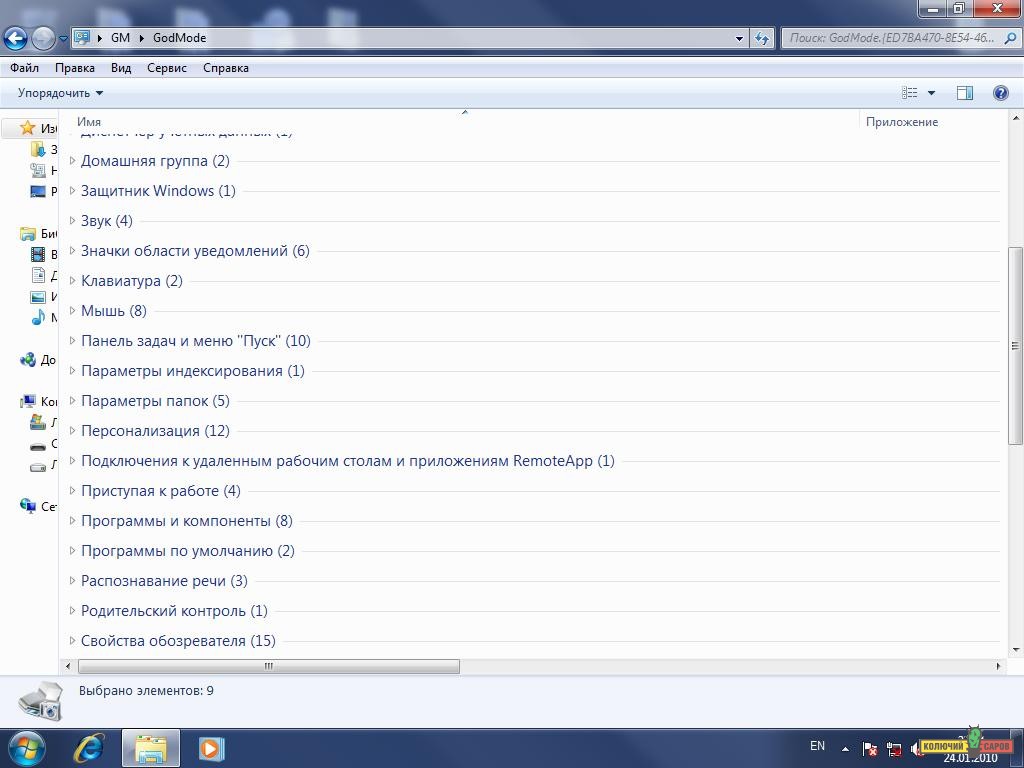Image resolution: width=1024 pixels, height=768 pixels.
Task: Click the Homegroup icon in sidebar
Action: (x=28, y=360)
